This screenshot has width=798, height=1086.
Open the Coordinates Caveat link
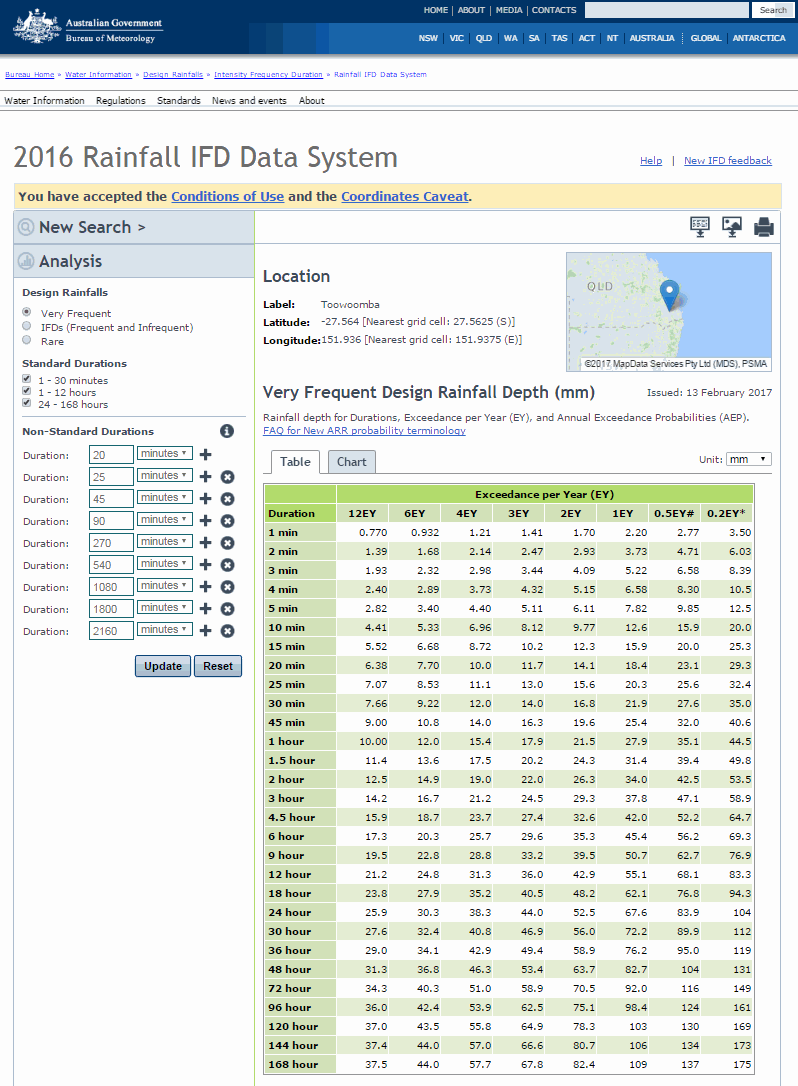pyautogui.click(x=405, y=197)
